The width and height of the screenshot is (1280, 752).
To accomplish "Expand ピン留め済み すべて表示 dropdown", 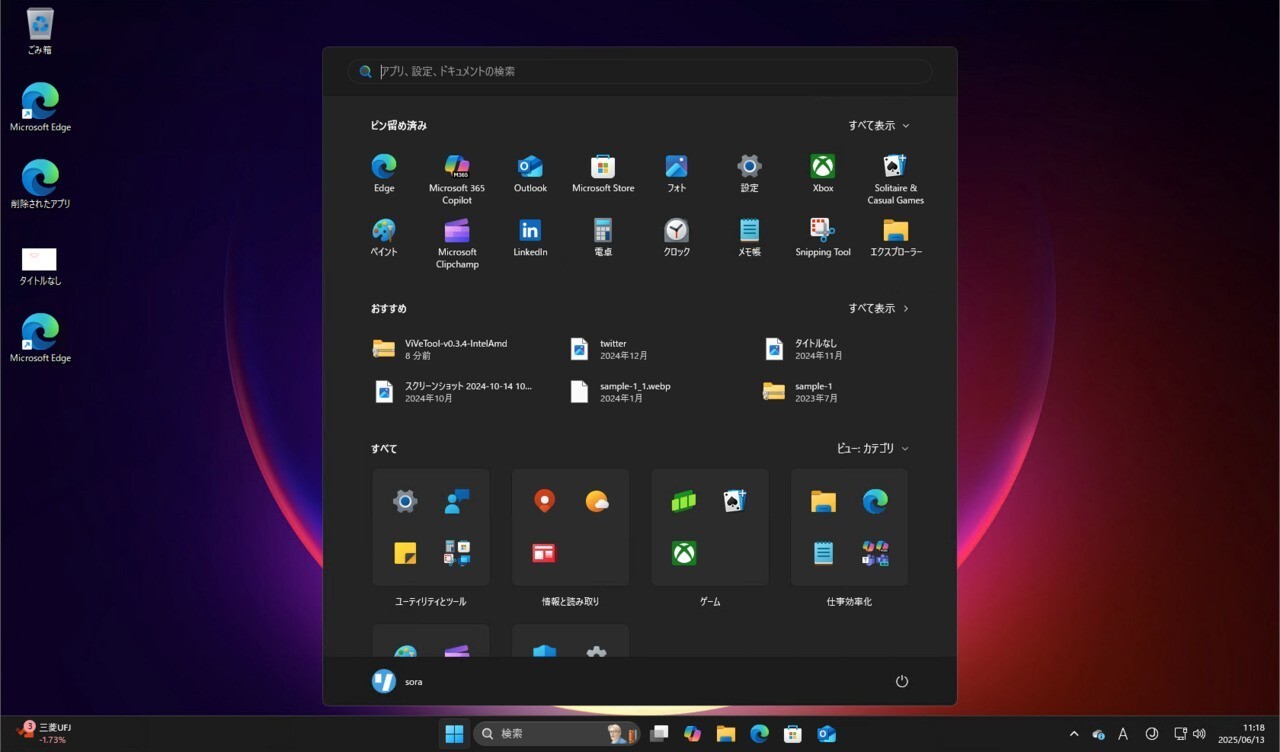I will 879,126.
